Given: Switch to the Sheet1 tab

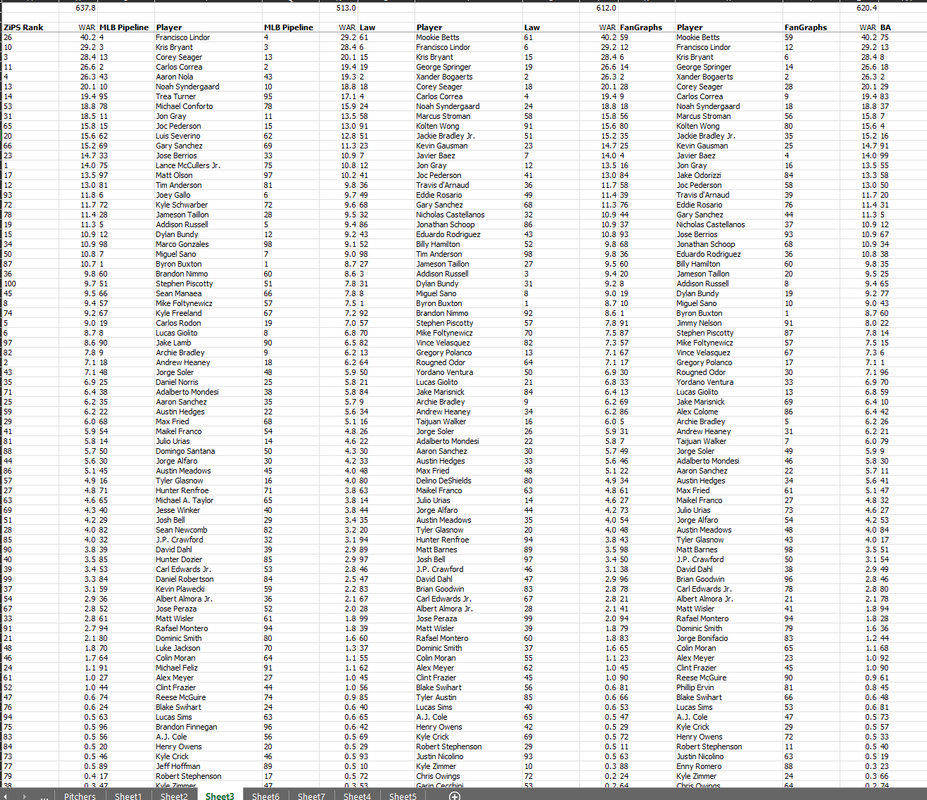Looking at the screenshot, I should tap(128, 796).
